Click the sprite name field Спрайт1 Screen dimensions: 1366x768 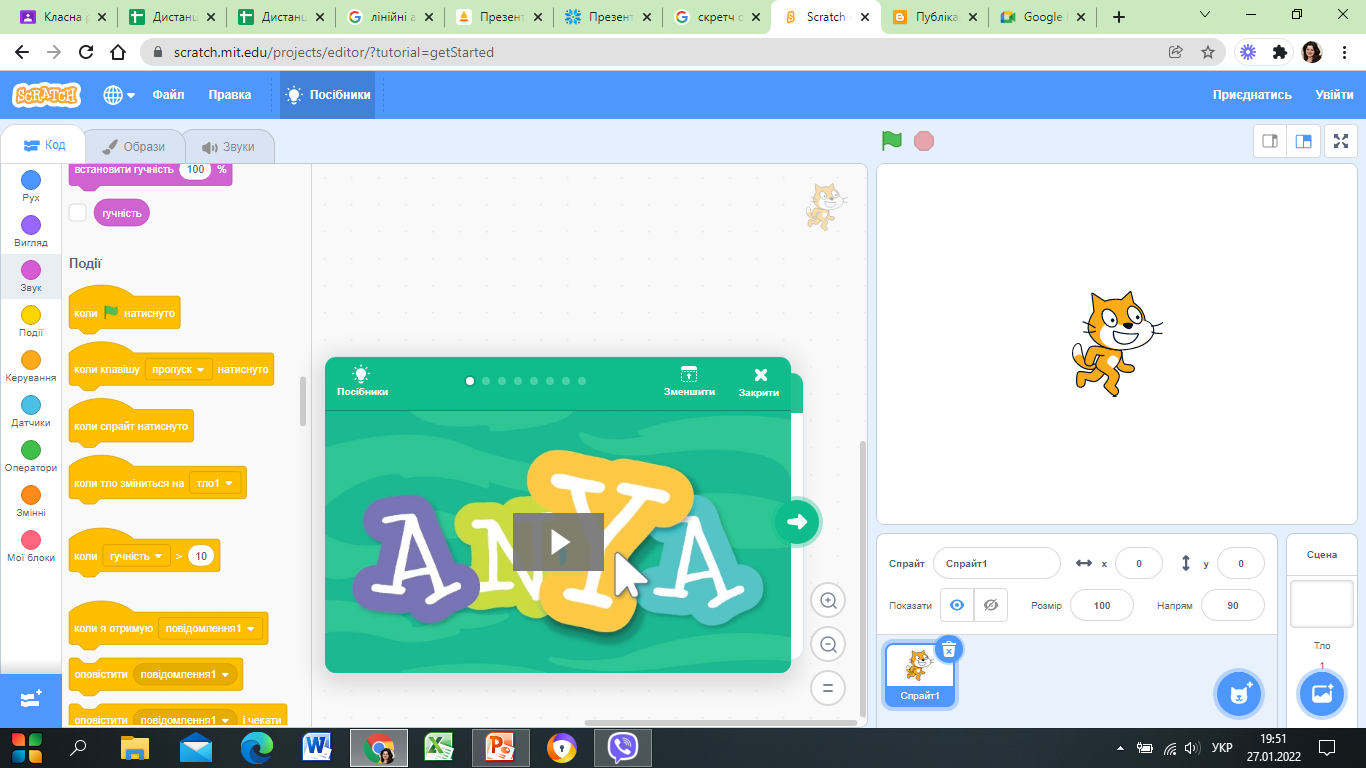pos(997,563)
